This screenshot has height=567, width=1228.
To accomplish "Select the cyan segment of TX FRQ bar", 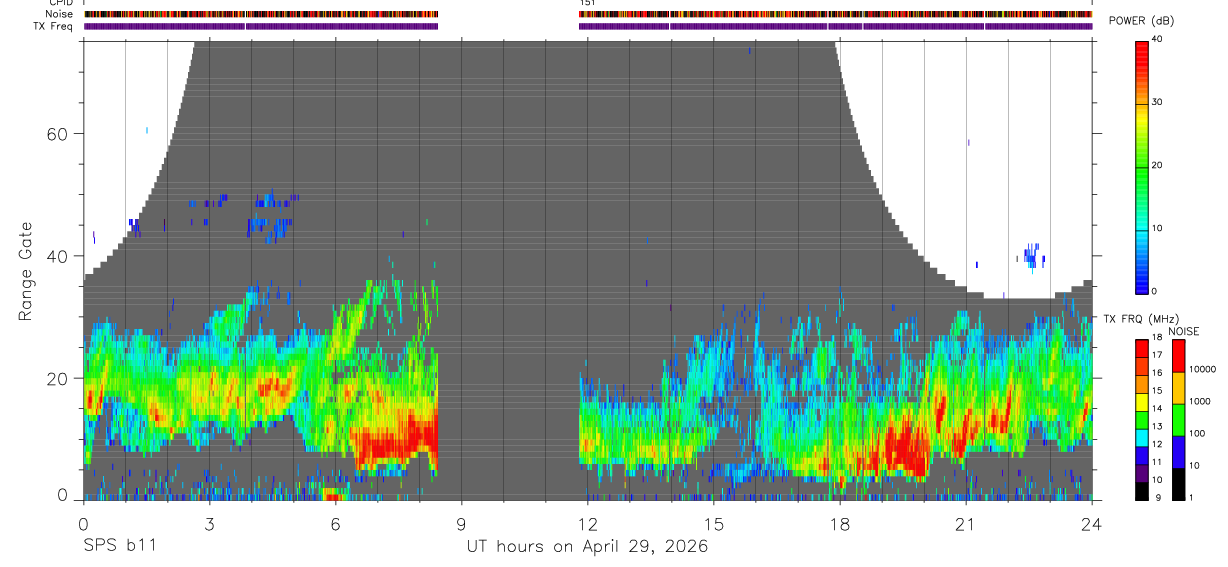I will (x=1142, y=437).
